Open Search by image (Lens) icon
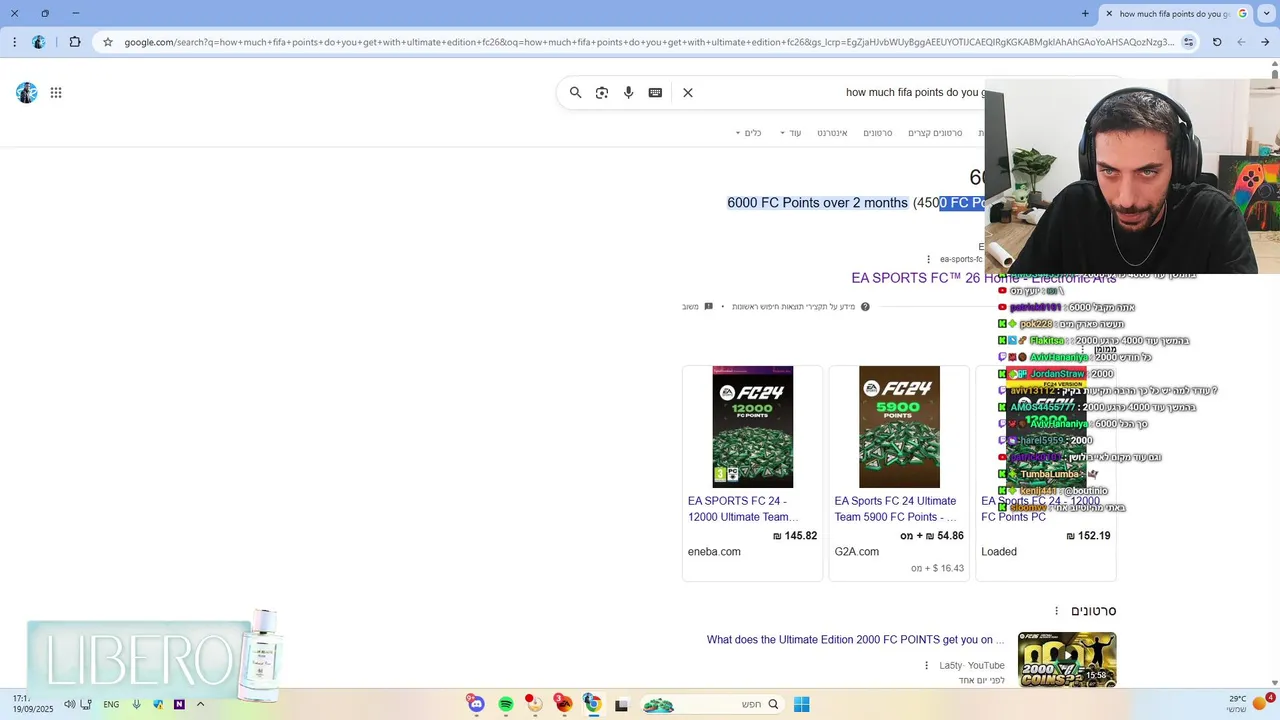Viewport: 1280px width, 720px height. 602,92
